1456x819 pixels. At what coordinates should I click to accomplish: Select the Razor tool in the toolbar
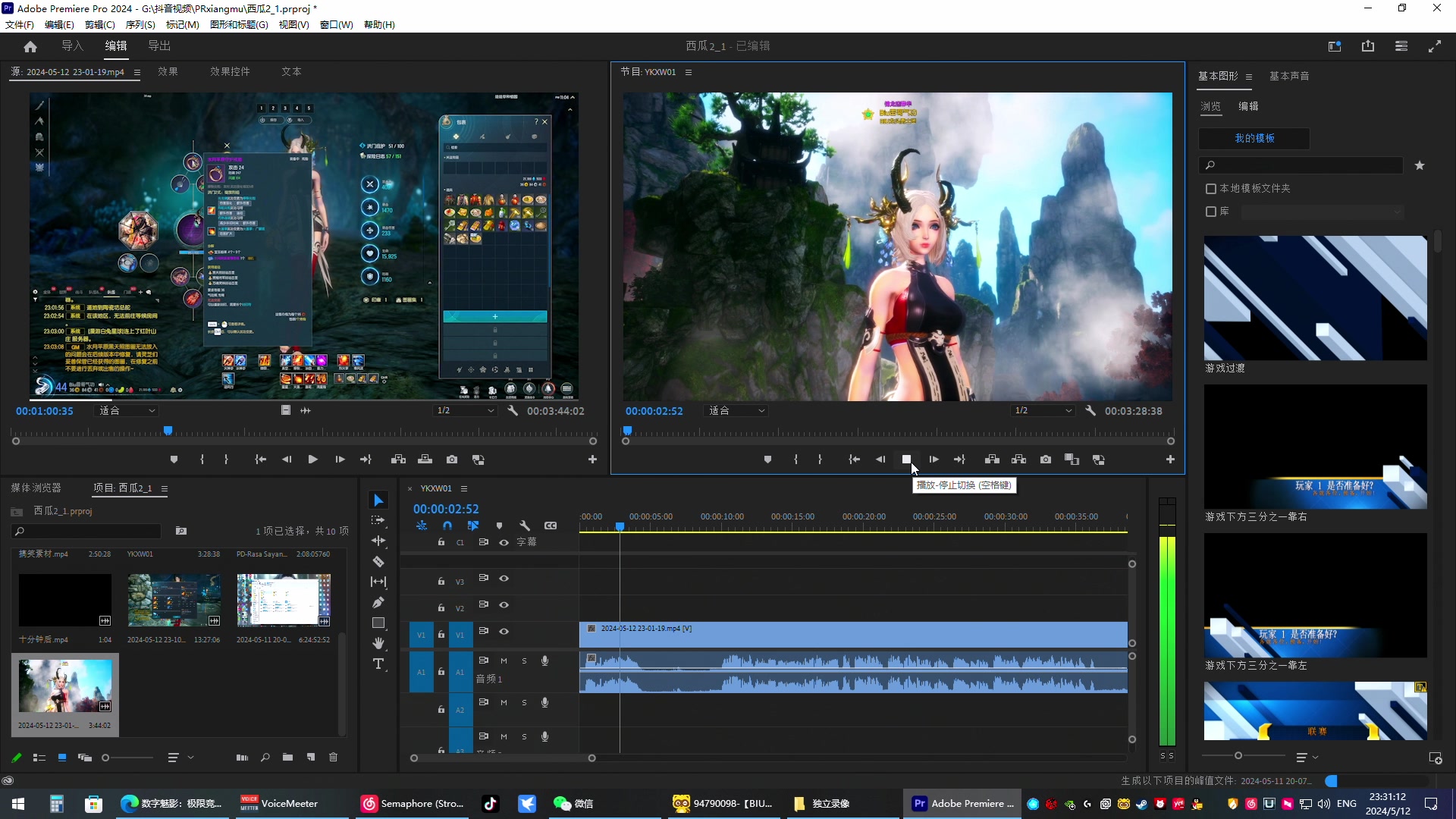[x=378, y=562]
